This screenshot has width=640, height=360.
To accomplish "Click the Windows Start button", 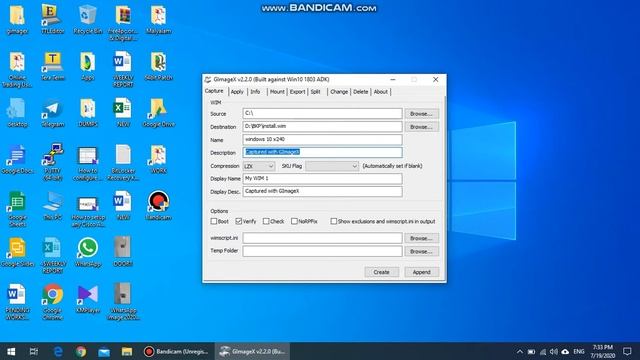I will pos(11,351).
